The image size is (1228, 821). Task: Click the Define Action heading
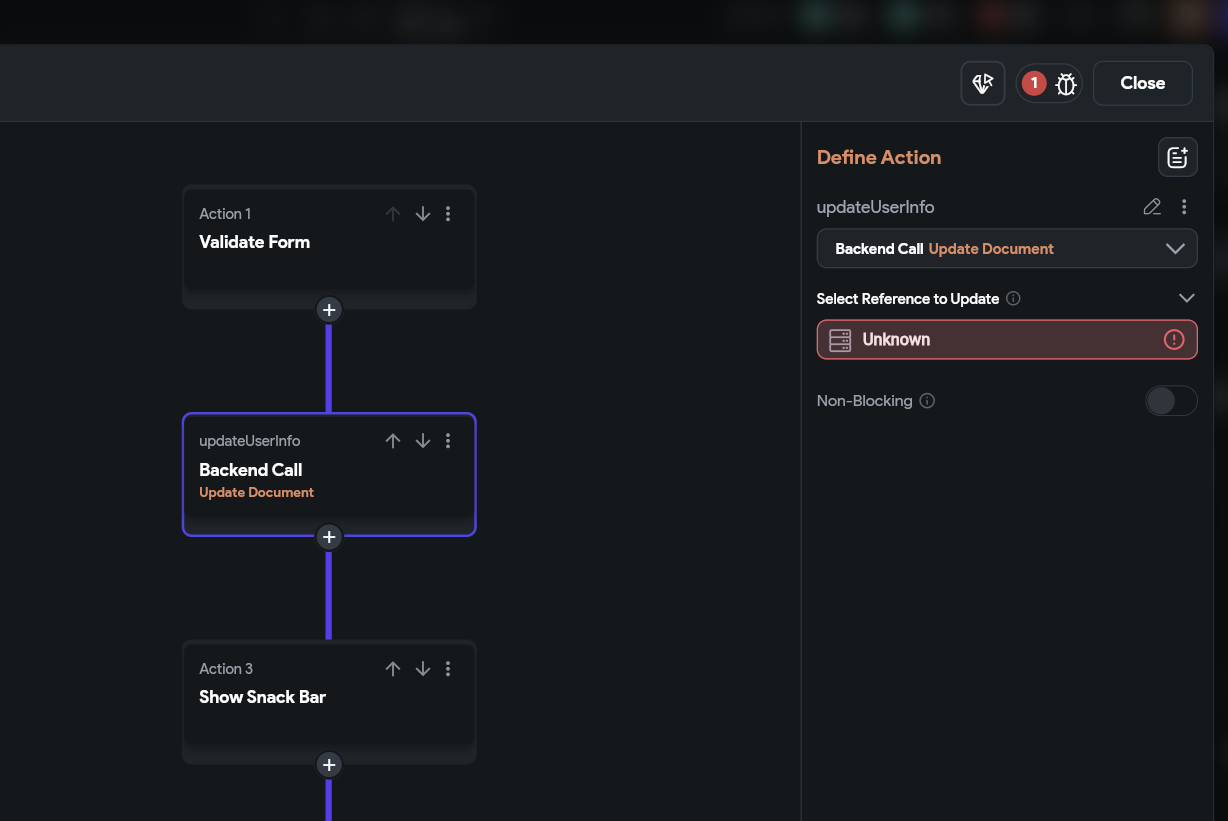tap(879, 157)
